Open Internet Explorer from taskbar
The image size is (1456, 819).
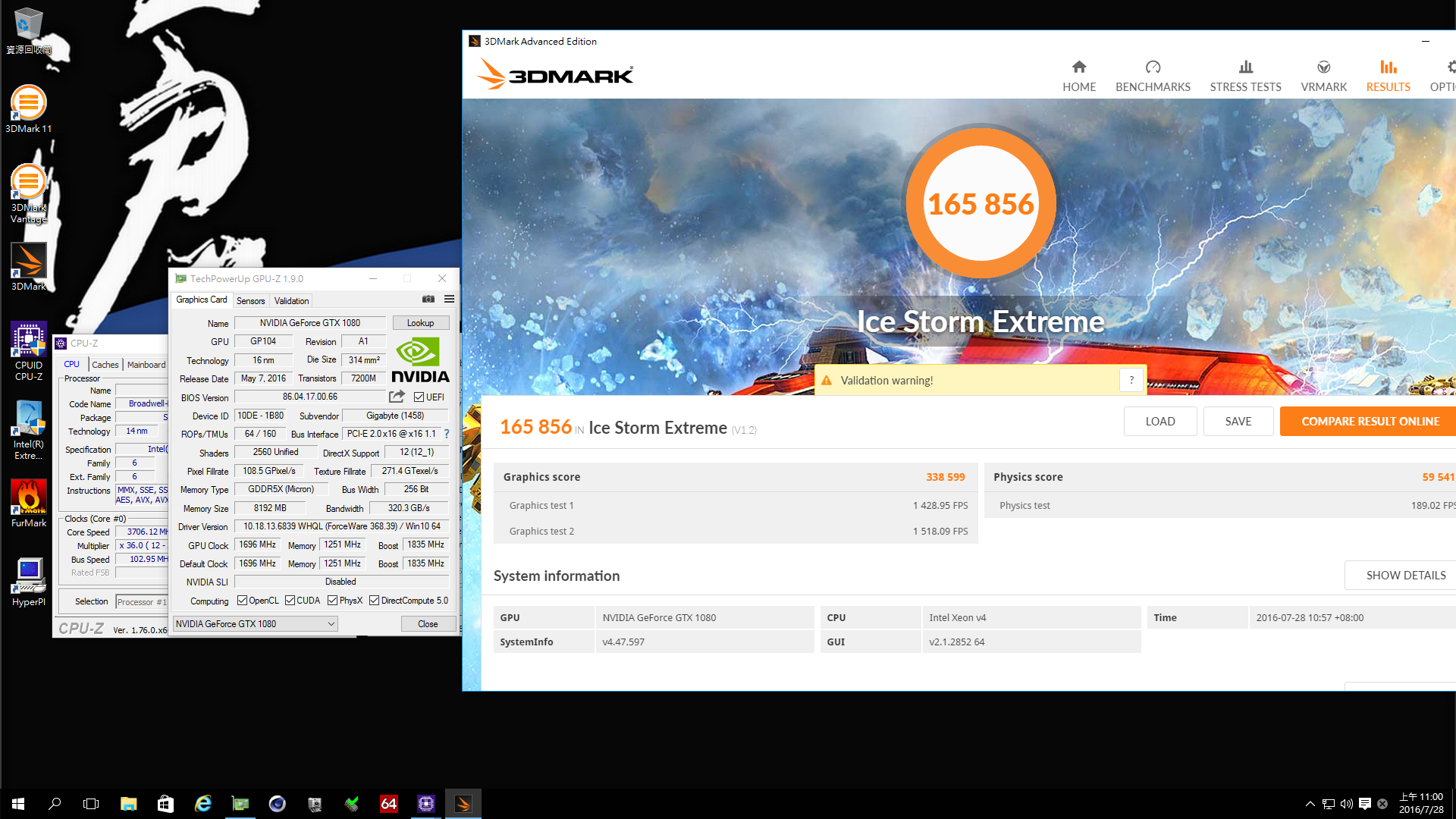coord(202,804)
